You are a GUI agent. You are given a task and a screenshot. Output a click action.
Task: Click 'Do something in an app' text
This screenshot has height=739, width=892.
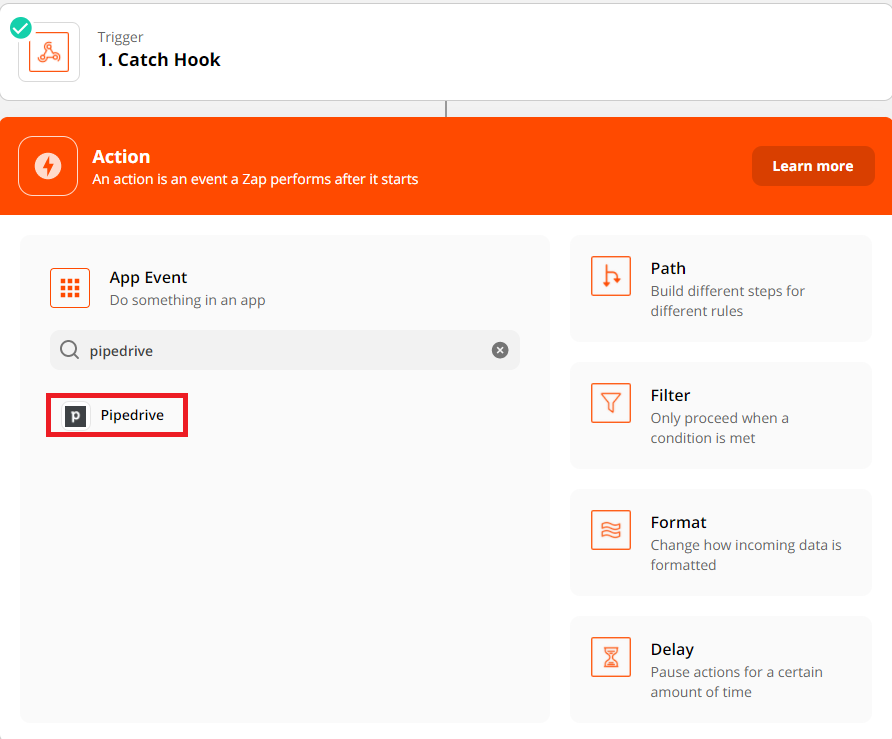click(187, 300)
